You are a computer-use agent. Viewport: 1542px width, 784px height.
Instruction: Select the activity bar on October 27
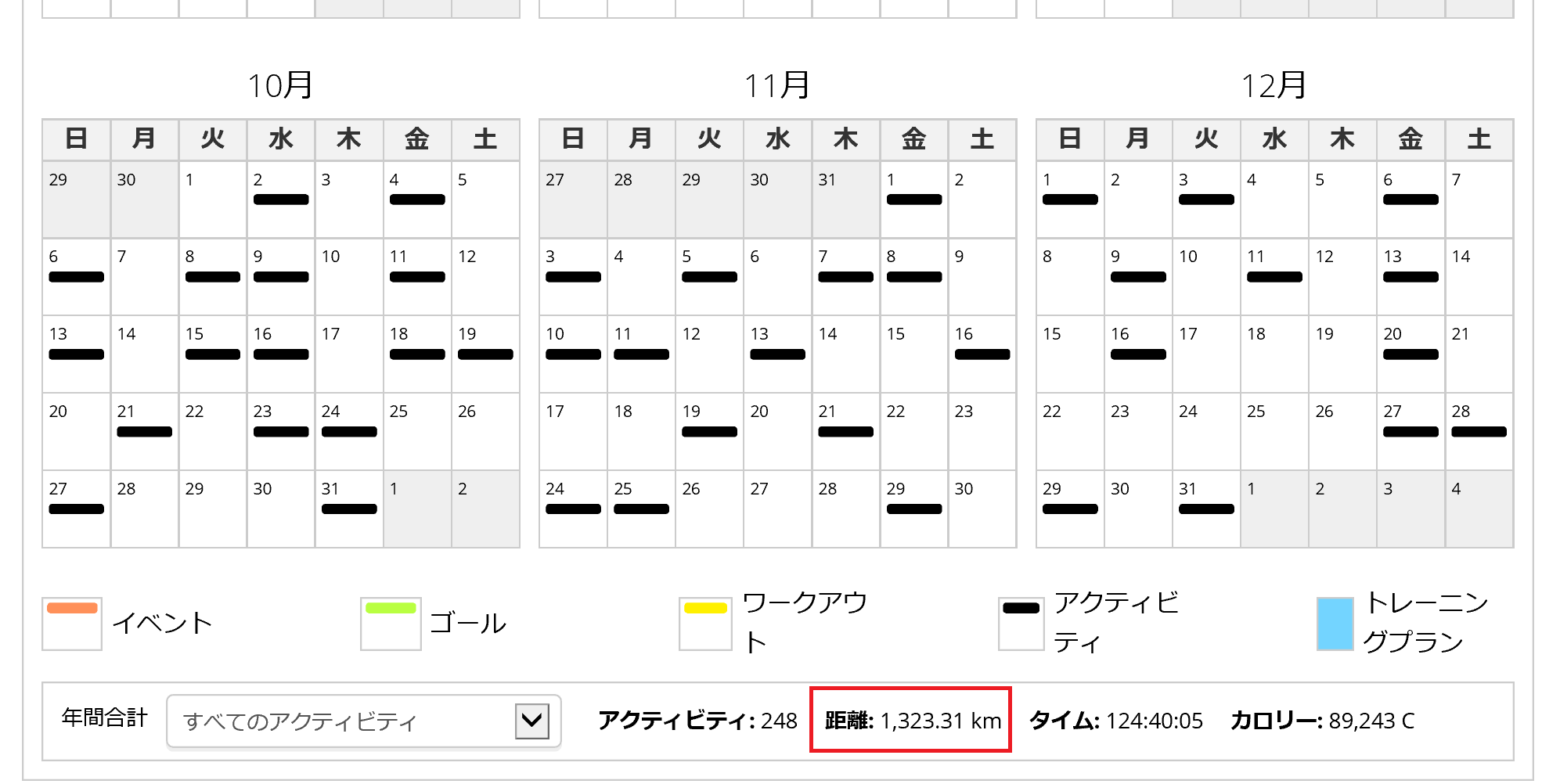tap(76, 509)
